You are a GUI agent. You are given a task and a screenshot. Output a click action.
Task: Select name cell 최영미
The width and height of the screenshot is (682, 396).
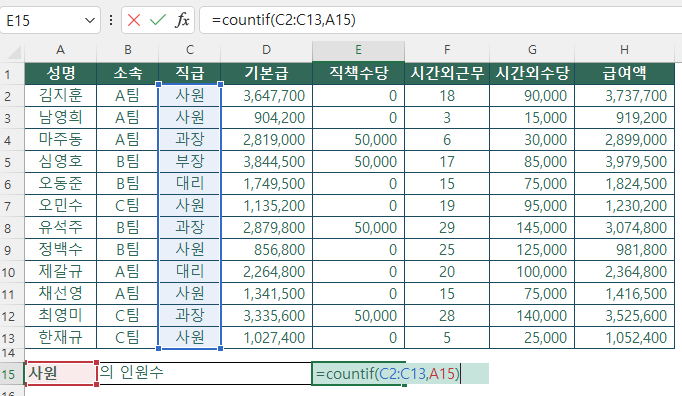(60, 316)
